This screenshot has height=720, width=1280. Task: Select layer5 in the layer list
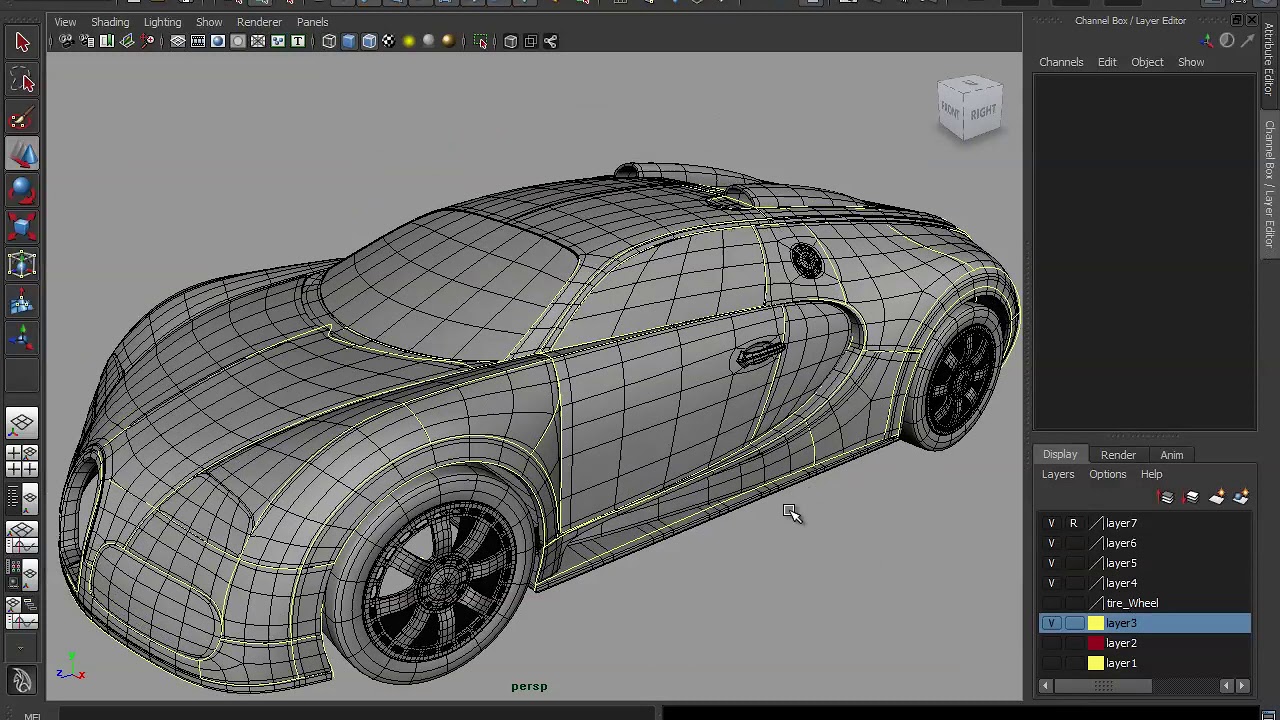click(x=1121, y=563)
